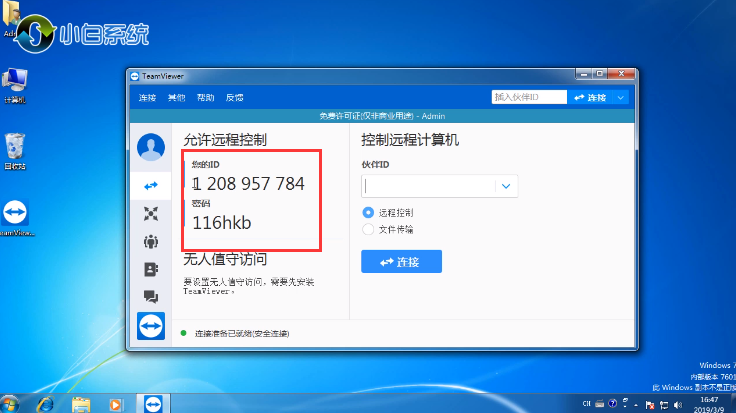Click the header 连接 button
This screenshot has height=413, width=736.
click(590, 97)
